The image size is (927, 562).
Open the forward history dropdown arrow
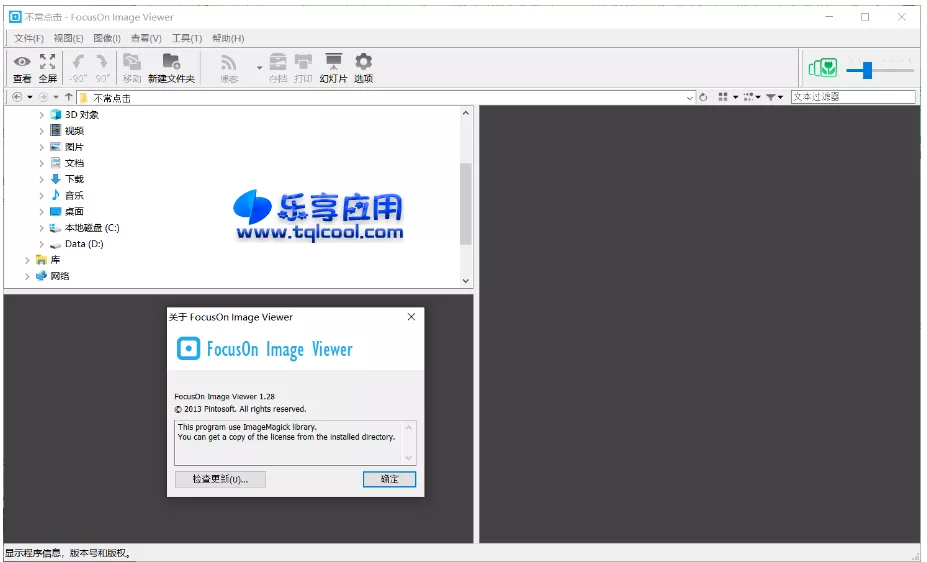(x=56, y=97)
